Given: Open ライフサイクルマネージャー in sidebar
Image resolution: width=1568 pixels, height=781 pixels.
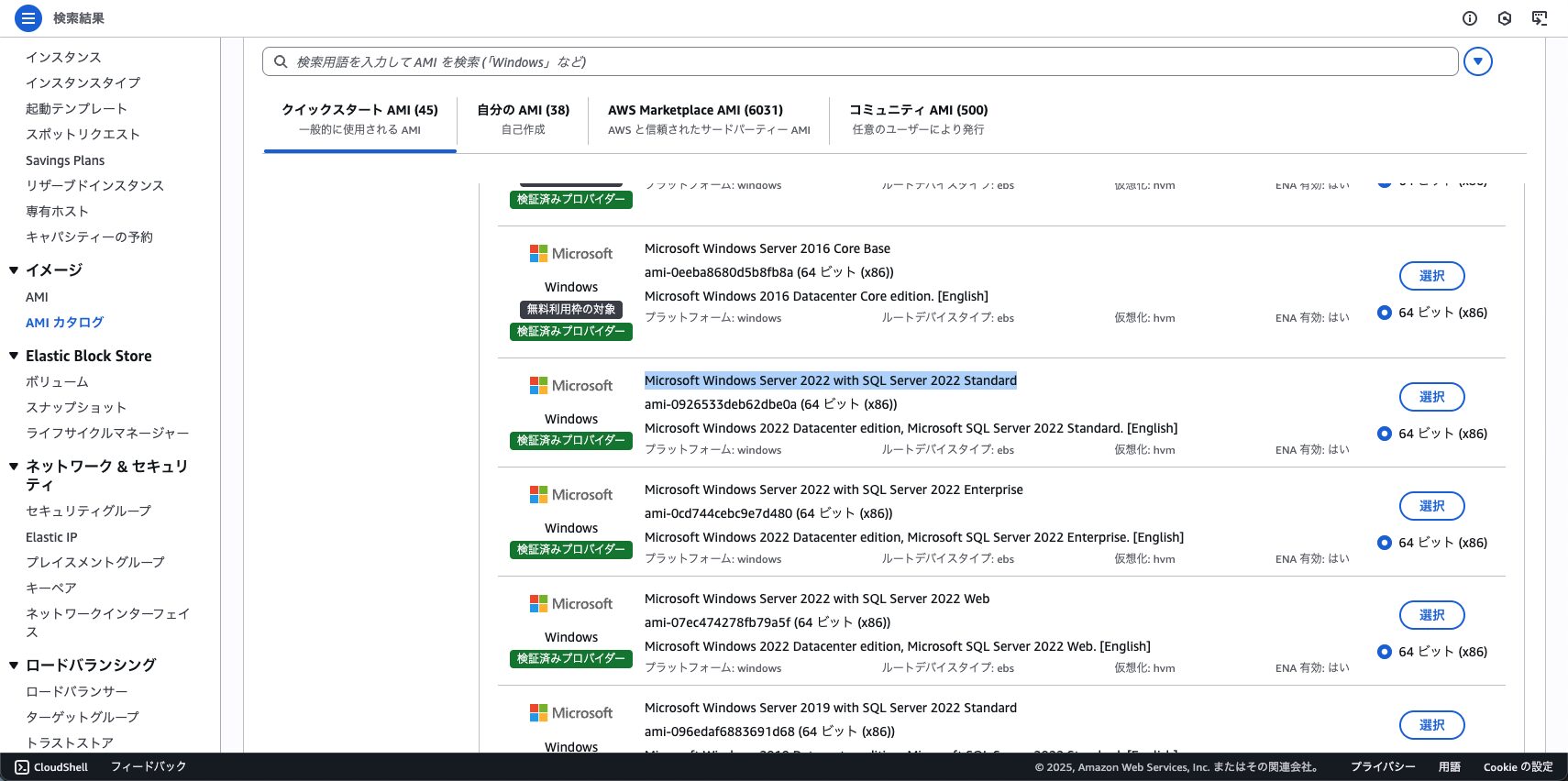Looking at the screenshot, I should click(x=107, y=433).
